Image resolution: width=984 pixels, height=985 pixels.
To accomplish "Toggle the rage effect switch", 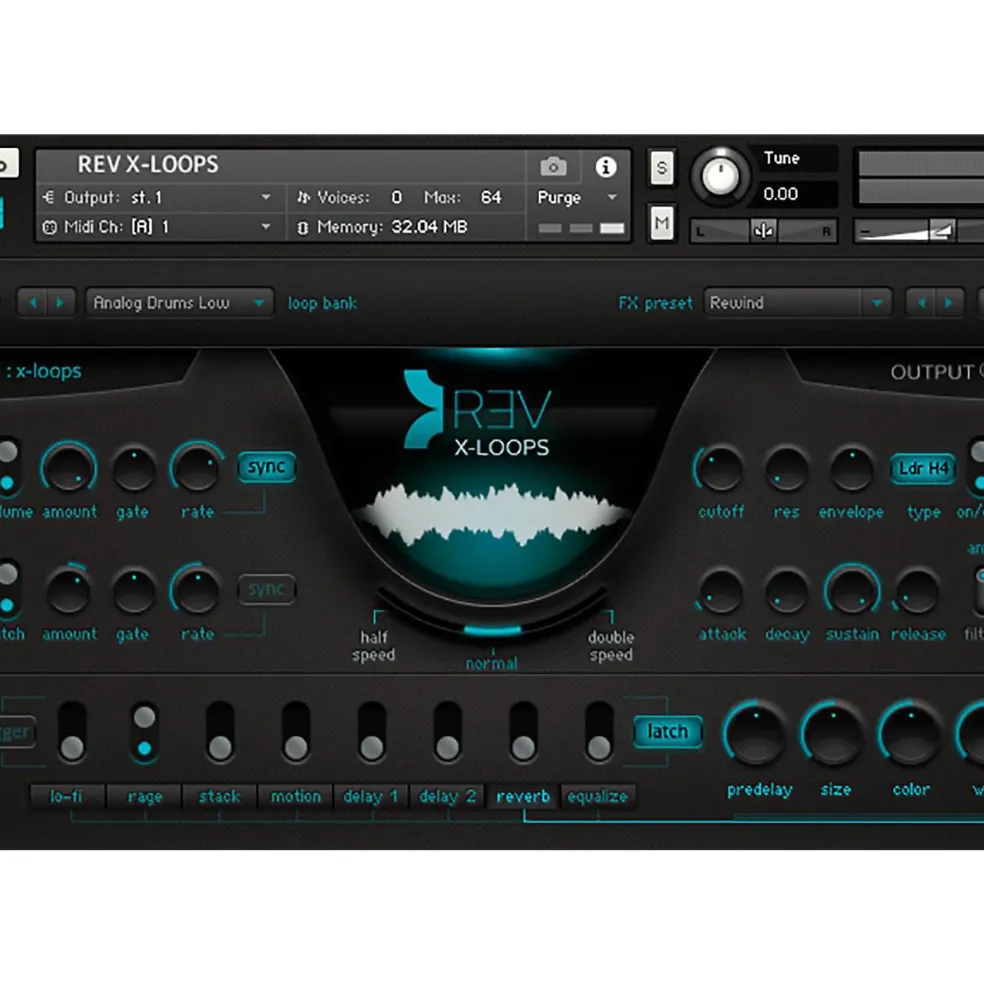I will [145, 732].
